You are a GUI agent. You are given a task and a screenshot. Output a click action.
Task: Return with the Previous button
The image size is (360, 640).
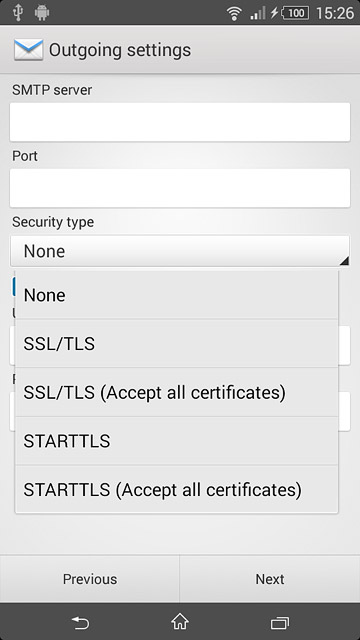pyautogui.click(x=90, y=579)
